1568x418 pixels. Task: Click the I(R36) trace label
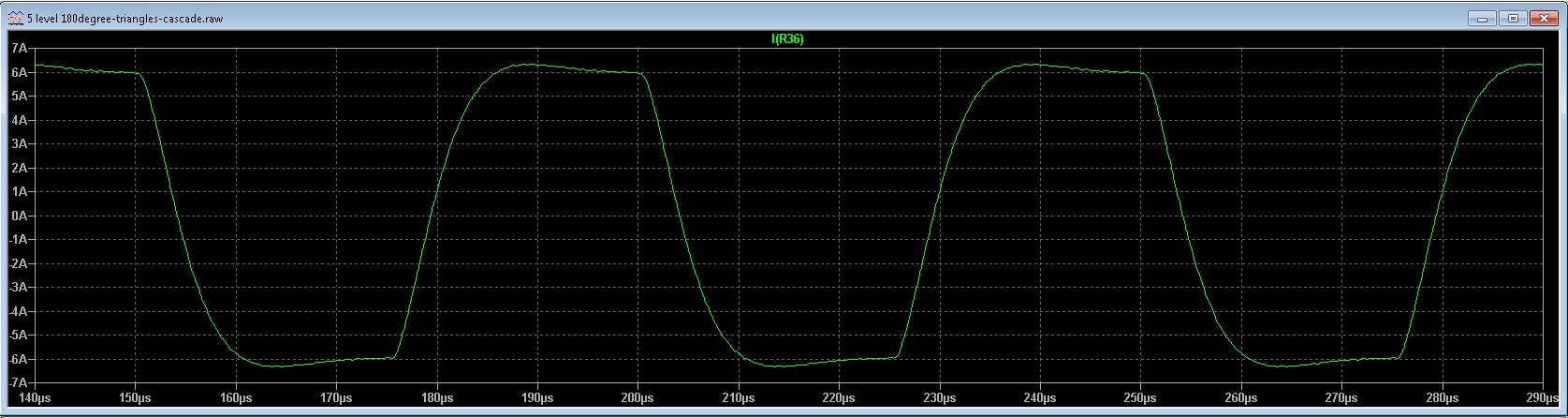786,39
